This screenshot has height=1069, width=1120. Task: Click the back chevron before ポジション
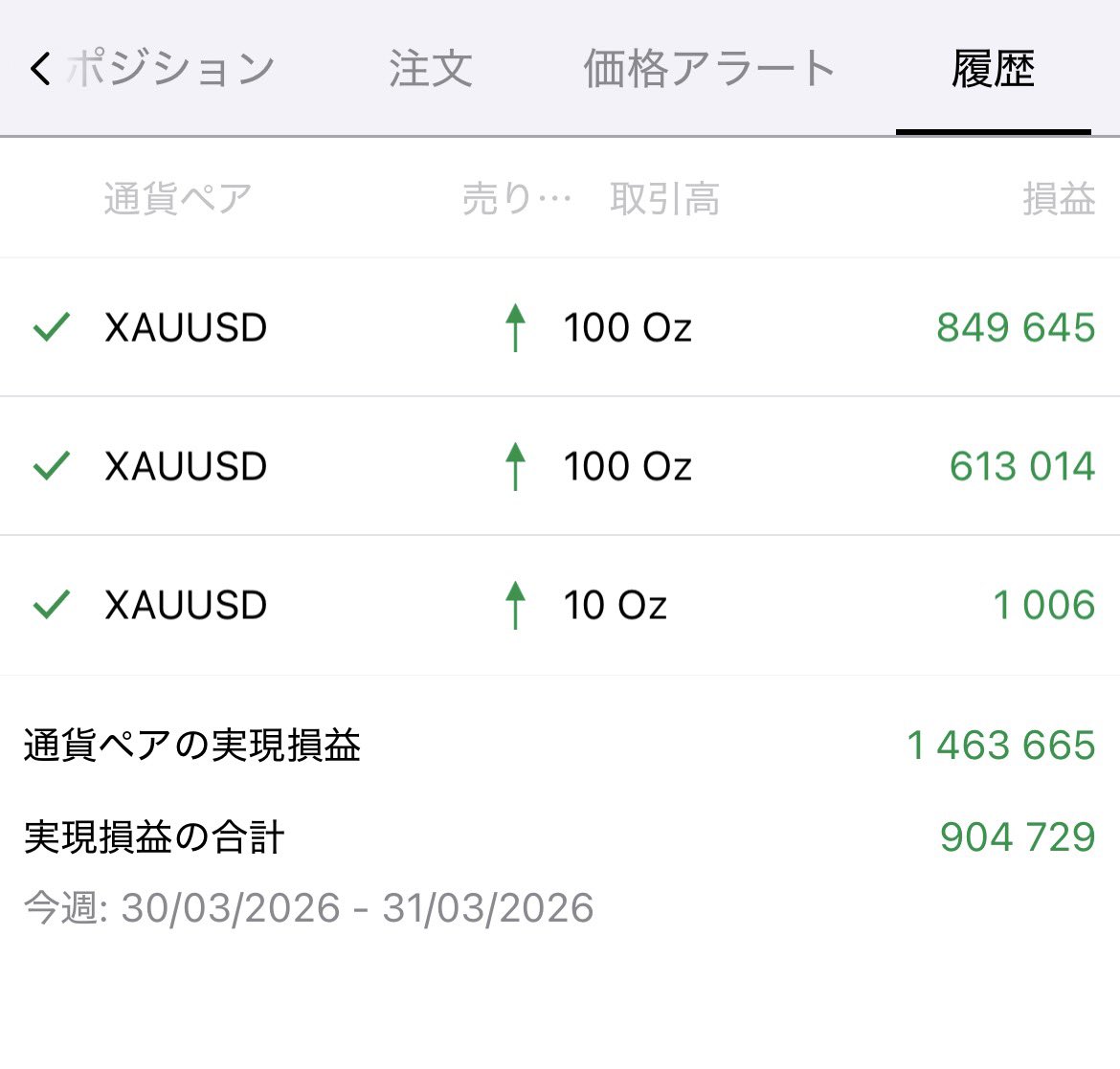[38, 69]
